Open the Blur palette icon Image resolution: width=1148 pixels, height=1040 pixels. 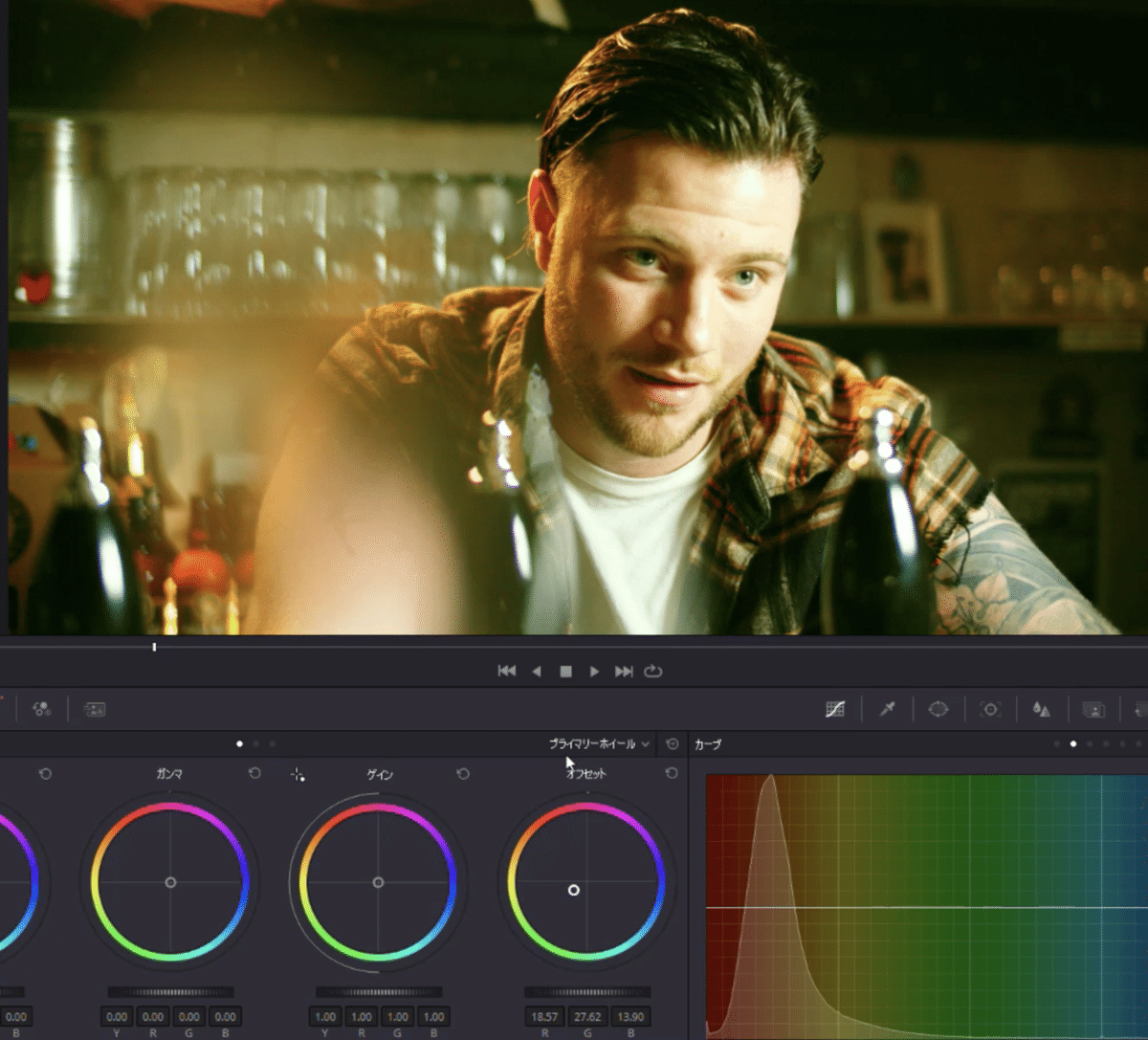1041,709
